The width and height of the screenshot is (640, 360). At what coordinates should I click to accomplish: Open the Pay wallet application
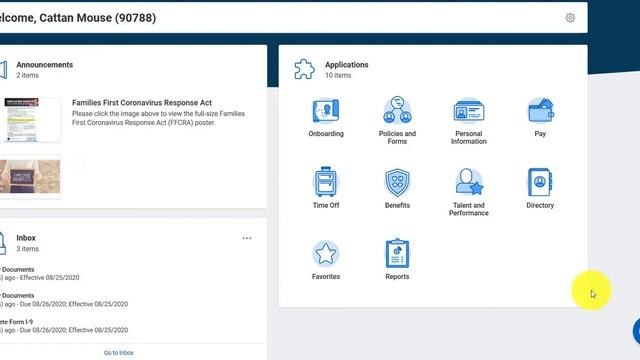(x=540, y=116)
